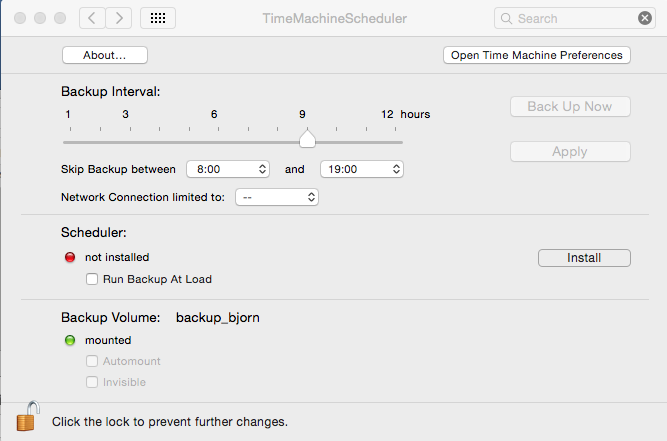
Task: Click the red not installed status indicator
Action: (x=70, y=257)
